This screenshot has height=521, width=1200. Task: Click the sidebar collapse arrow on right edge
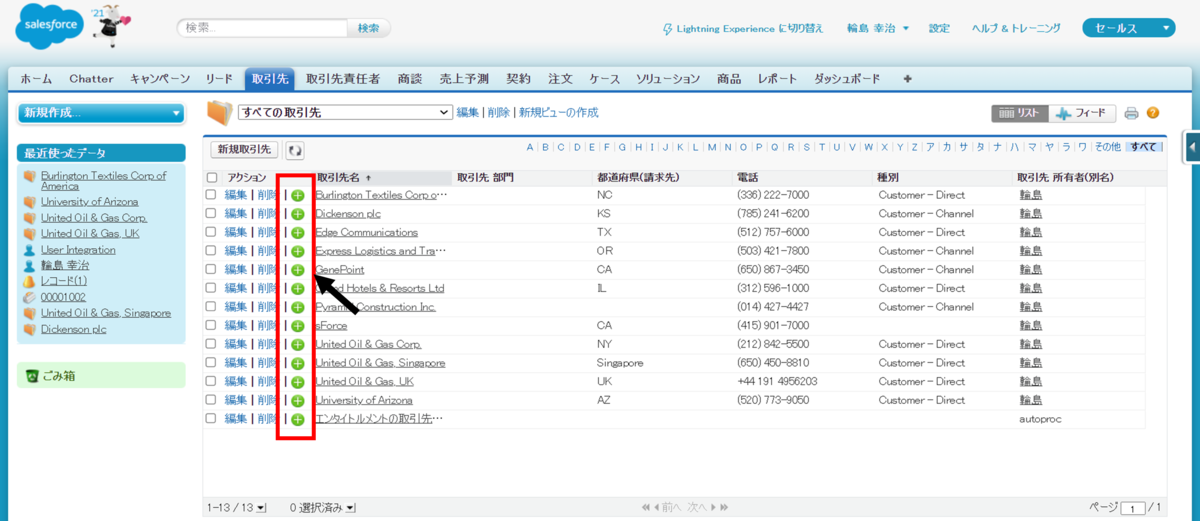tap(1192, 147)
